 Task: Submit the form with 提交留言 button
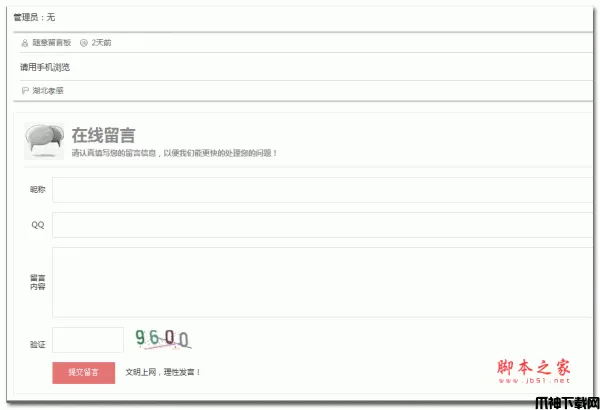click(83, 372)
